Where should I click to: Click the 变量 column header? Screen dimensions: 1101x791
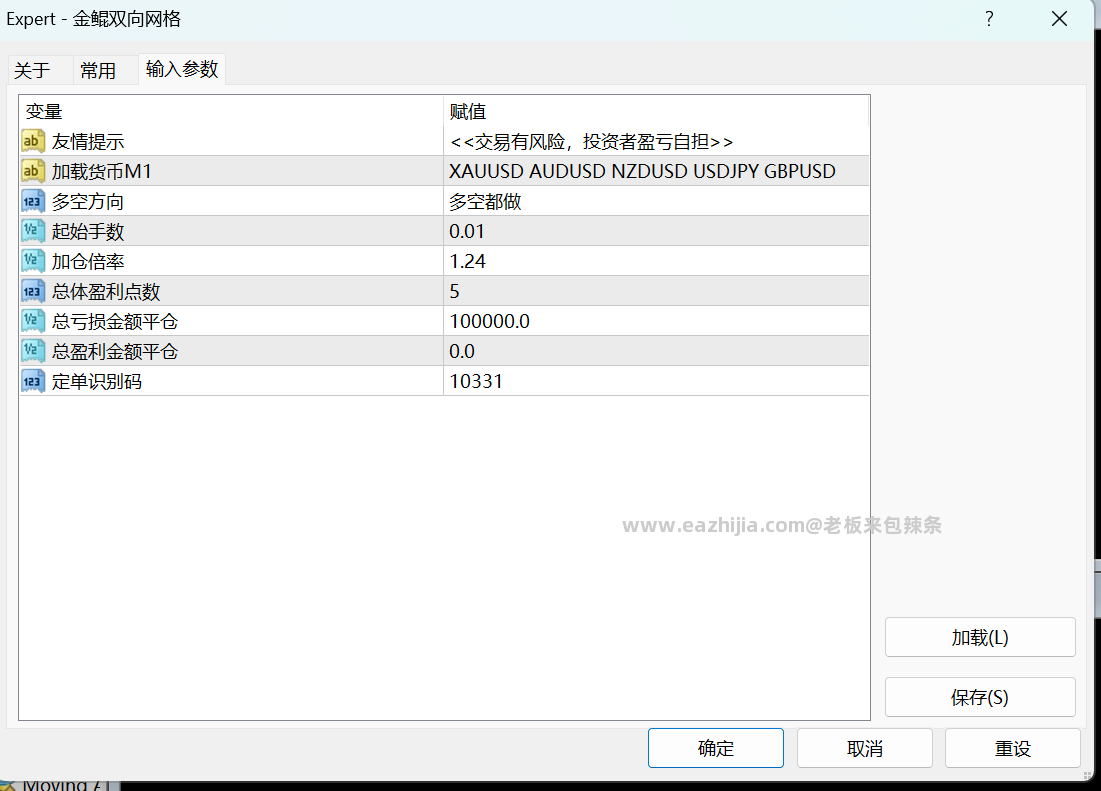(x=232, y=111)
